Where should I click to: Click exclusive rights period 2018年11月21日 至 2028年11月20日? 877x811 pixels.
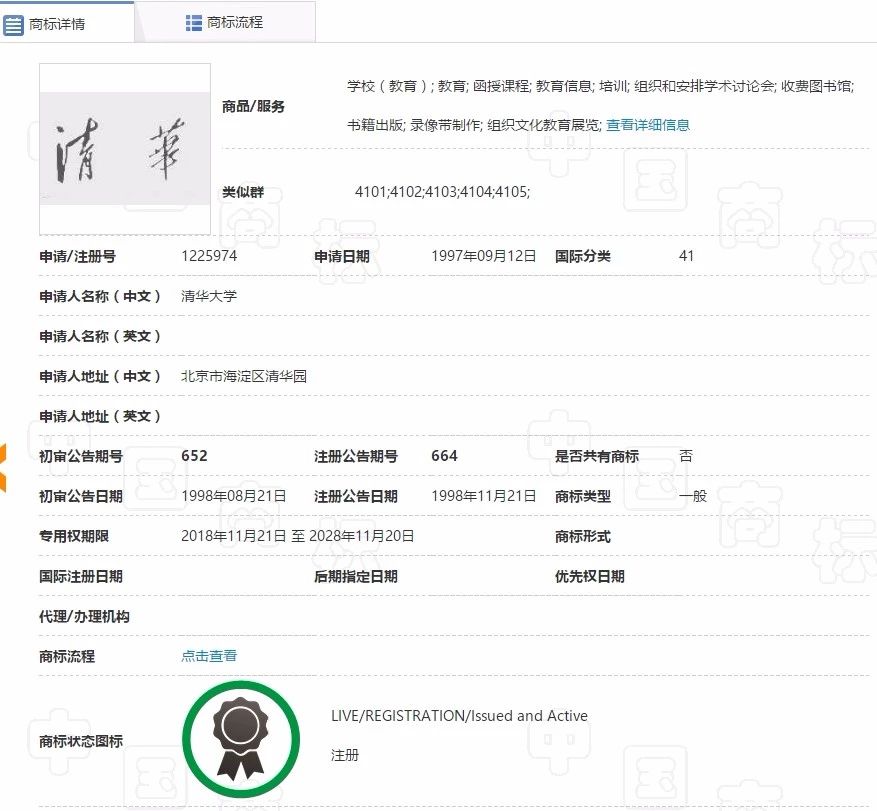[298, 536]
